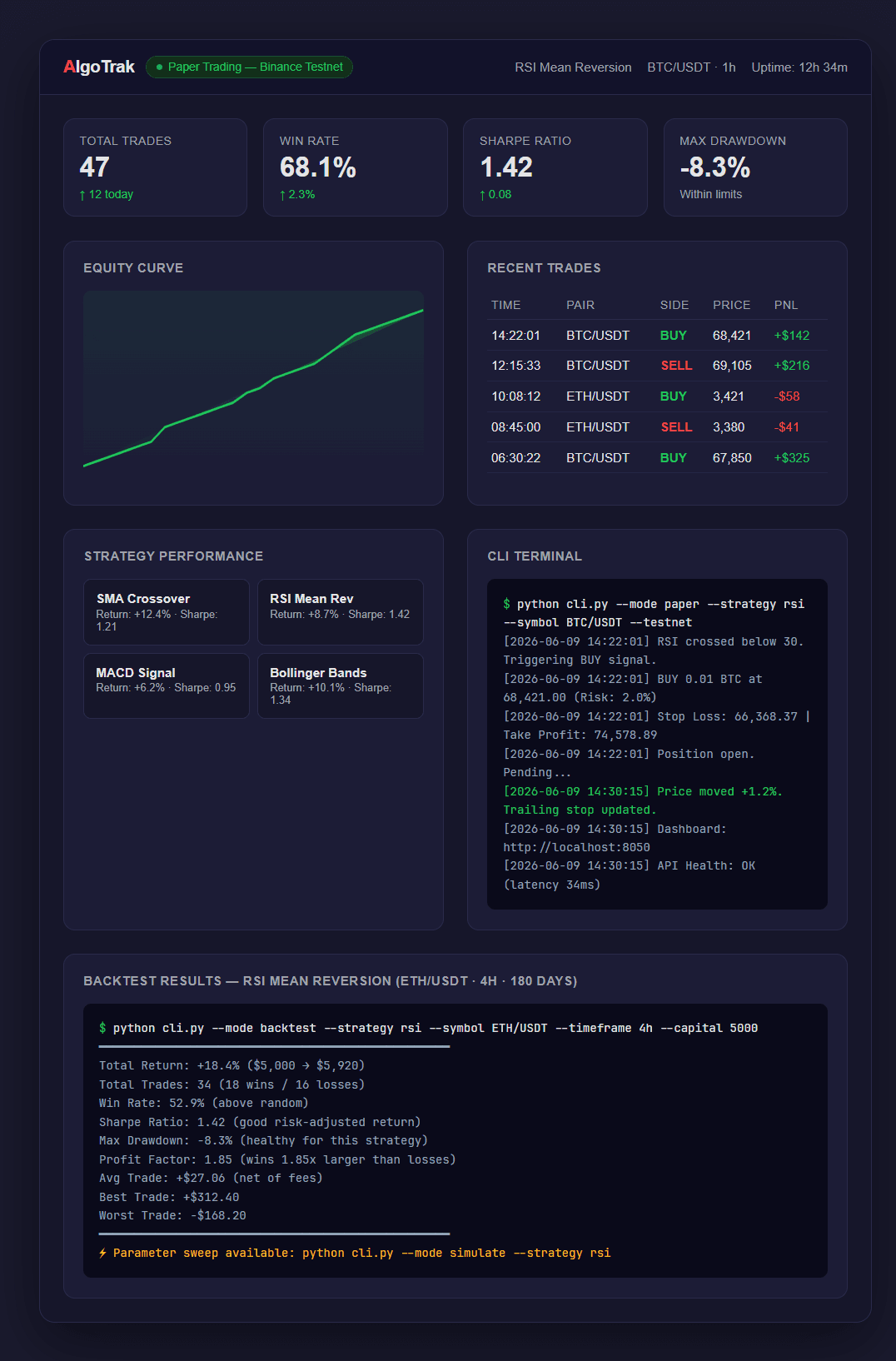Open the Bollinger Bands strategy card
This screenshot has height=1361, width=896.
click(x=341, y=685)
